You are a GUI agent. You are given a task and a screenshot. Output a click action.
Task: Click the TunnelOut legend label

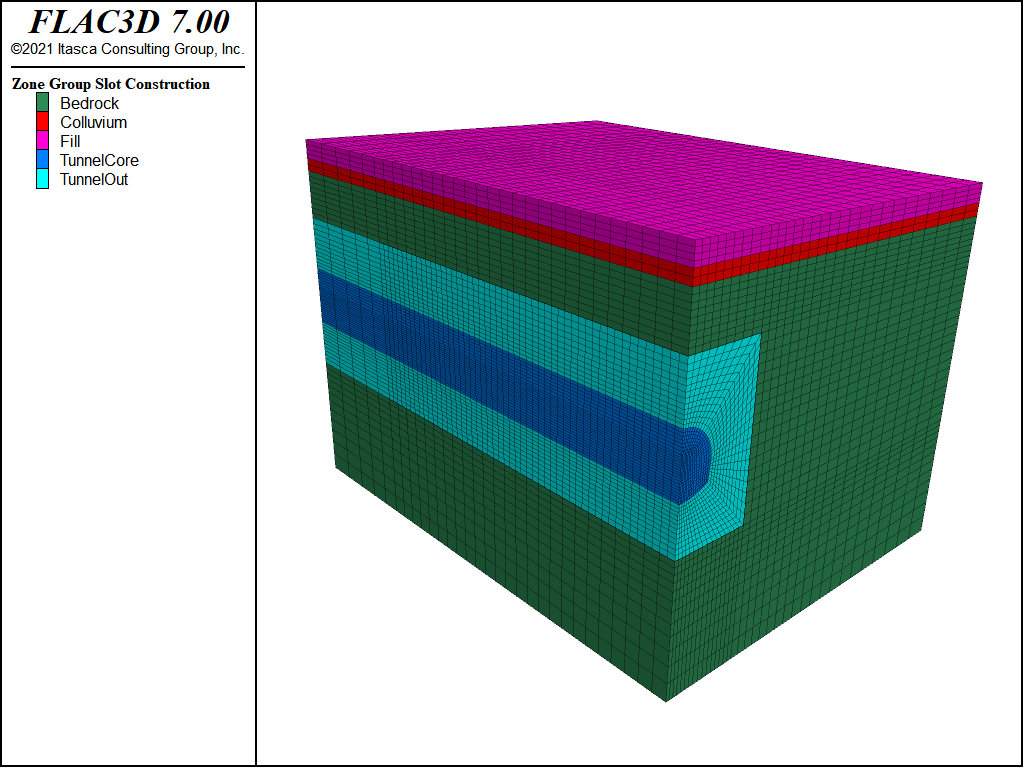pos(94,179)
